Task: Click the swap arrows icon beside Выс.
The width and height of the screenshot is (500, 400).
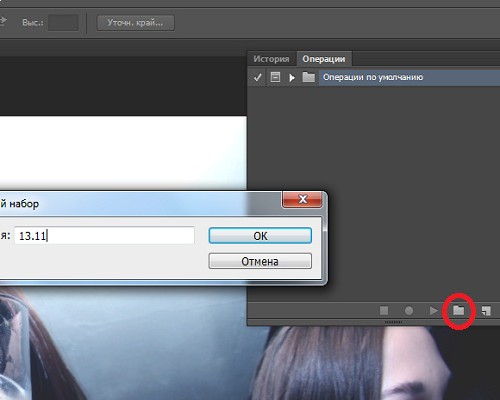Action: pyautogui.click(x=3, y=22)
